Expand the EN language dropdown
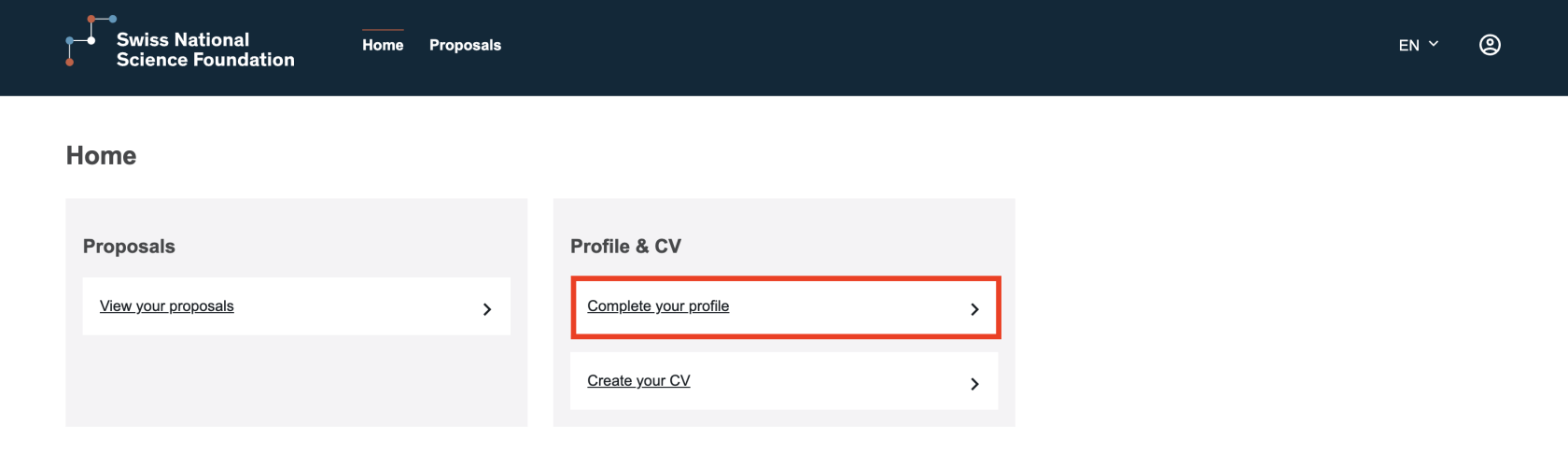This screenshot has width=1568, height=454. 1409,45
